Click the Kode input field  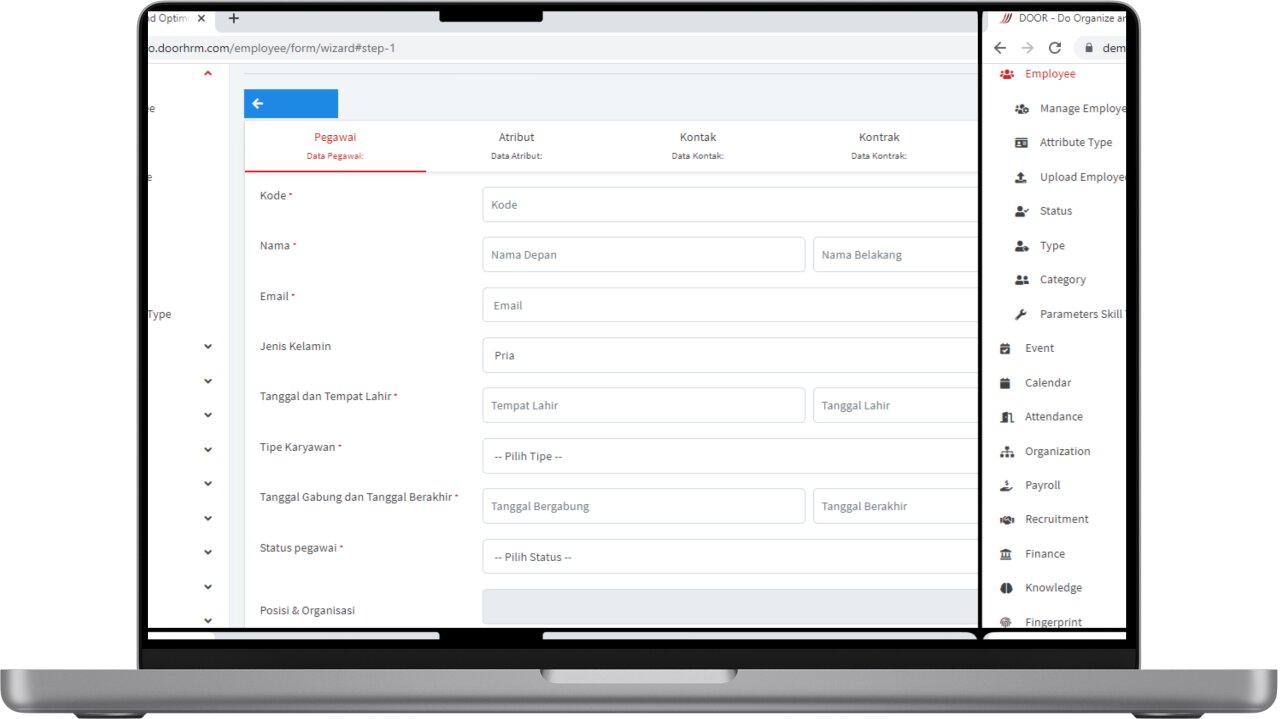click(729, 205)
